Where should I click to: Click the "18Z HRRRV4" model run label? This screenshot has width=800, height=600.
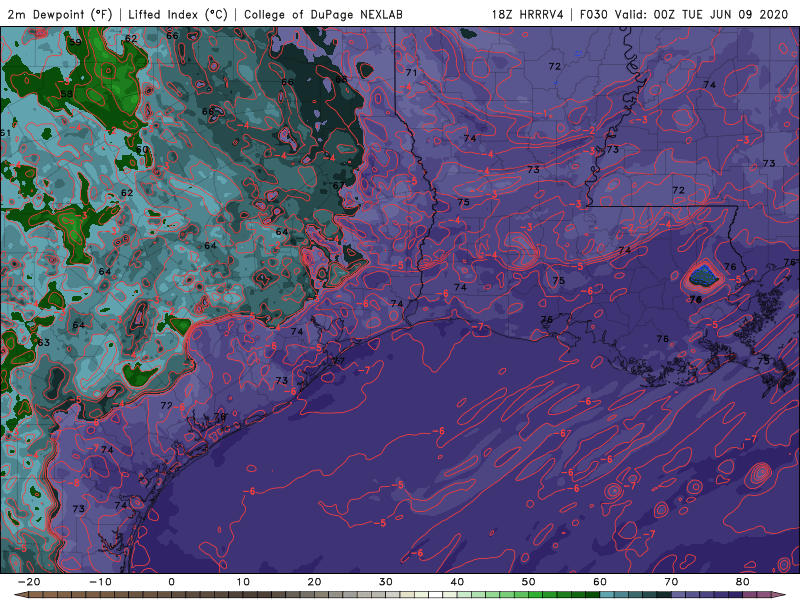pos(528,14)
